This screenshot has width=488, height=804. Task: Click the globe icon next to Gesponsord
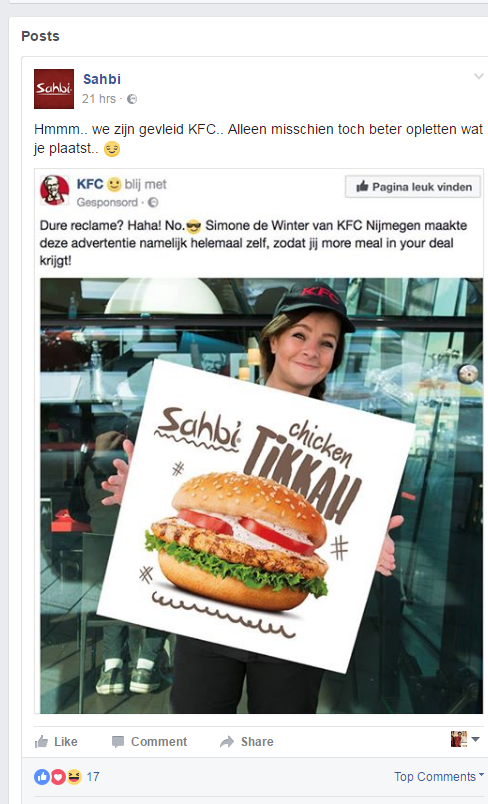[153, 203]
